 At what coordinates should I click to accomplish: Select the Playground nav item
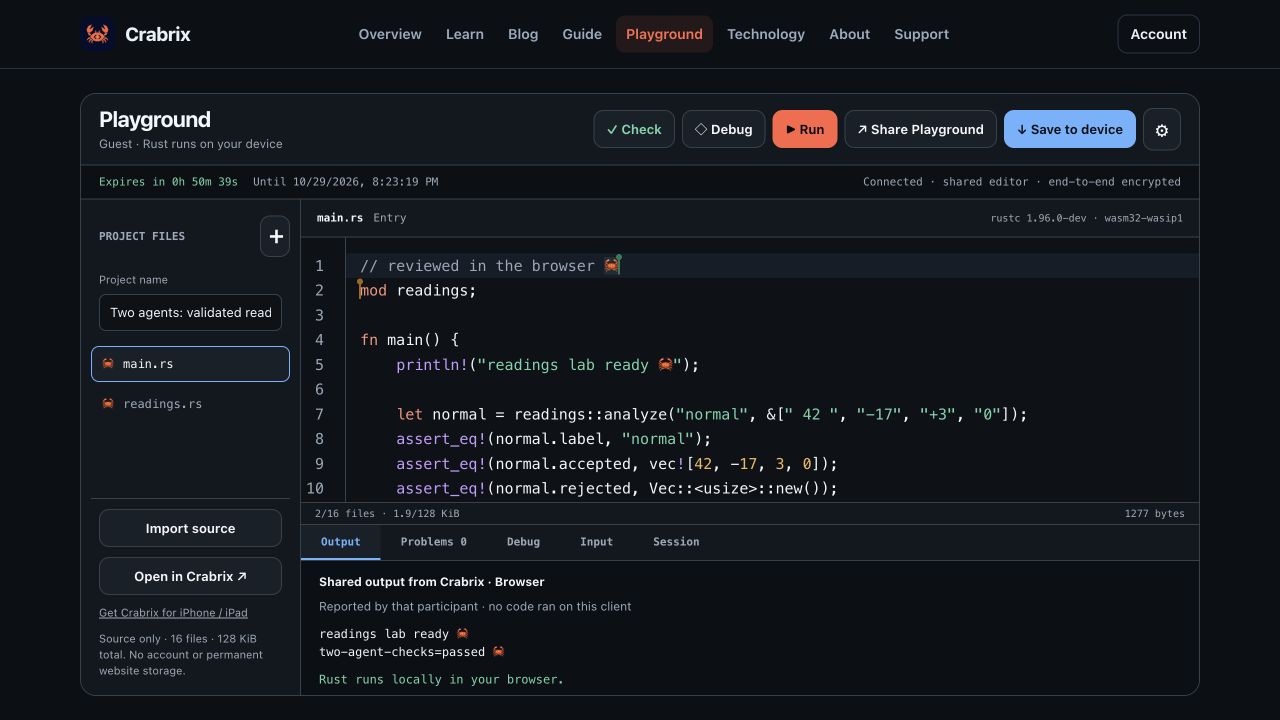pyautogui.click(x=664, y=34)
